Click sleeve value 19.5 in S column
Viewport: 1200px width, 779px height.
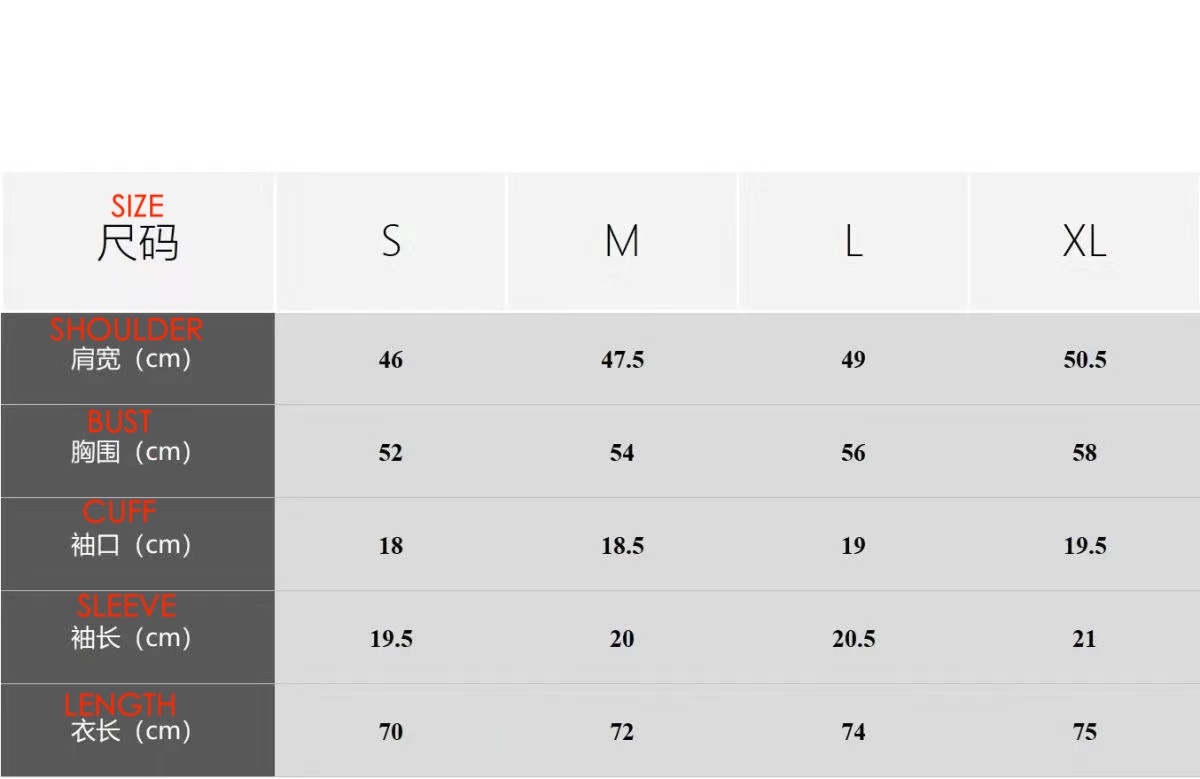click(x=391, y=639)
